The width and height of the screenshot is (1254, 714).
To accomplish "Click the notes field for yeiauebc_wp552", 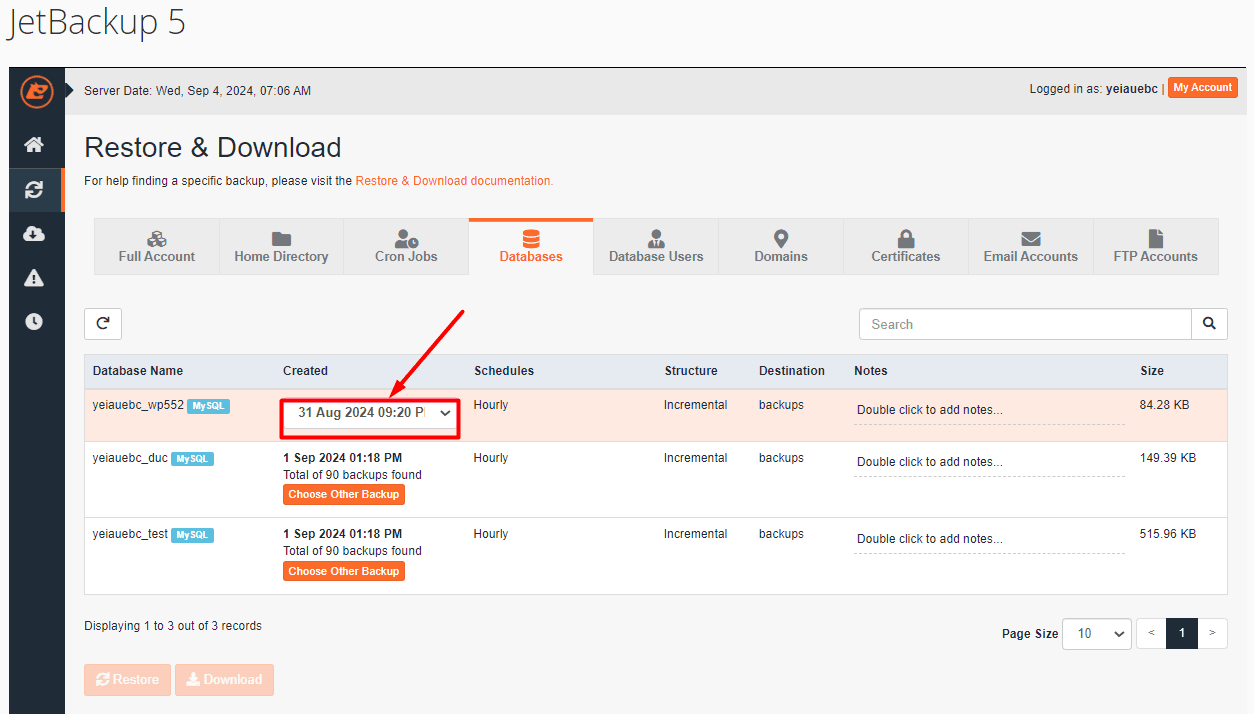I will (x=989, y=410).
